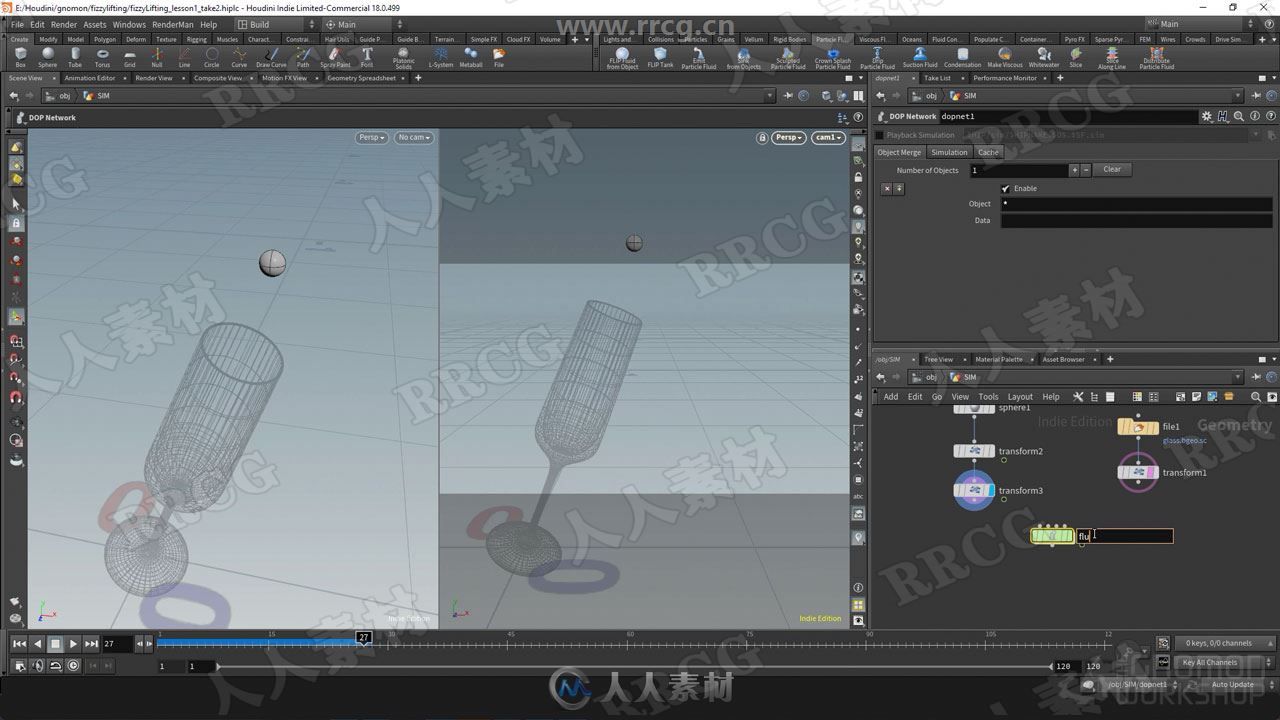Select the FLIP Tank tool
Image resolution: width=1280 pixels, height=720 pixels.
tap(660, 57)
